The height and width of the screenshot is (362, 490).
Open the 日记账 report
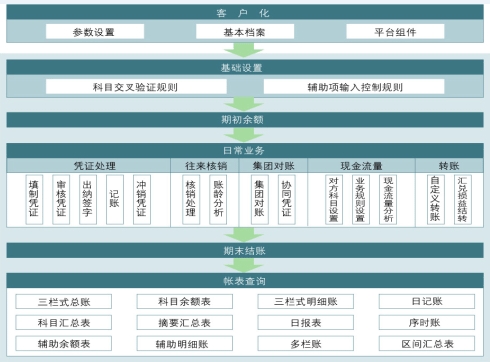tap(427, 302)
